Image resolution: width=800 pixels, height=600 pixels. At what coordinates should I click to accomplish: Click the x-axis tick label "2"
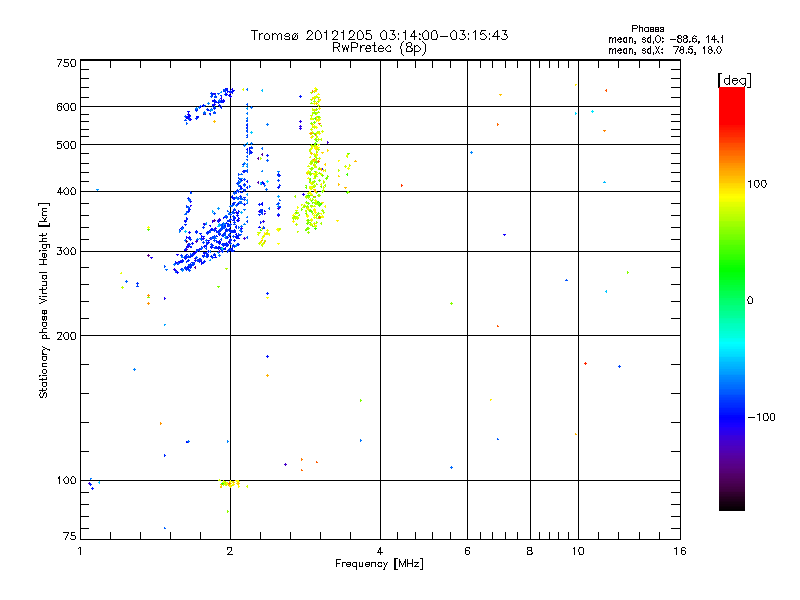(x=230, y=551)
